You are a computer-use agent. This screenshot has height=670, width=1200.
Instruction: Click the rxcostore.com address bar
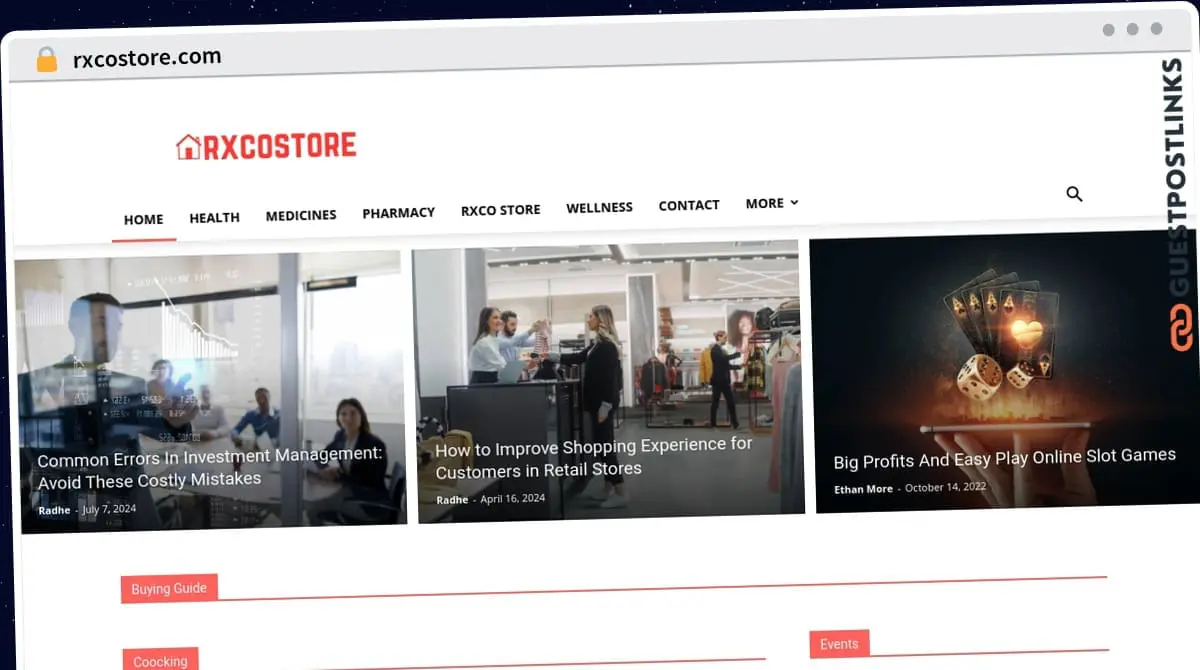click(147, 58)
